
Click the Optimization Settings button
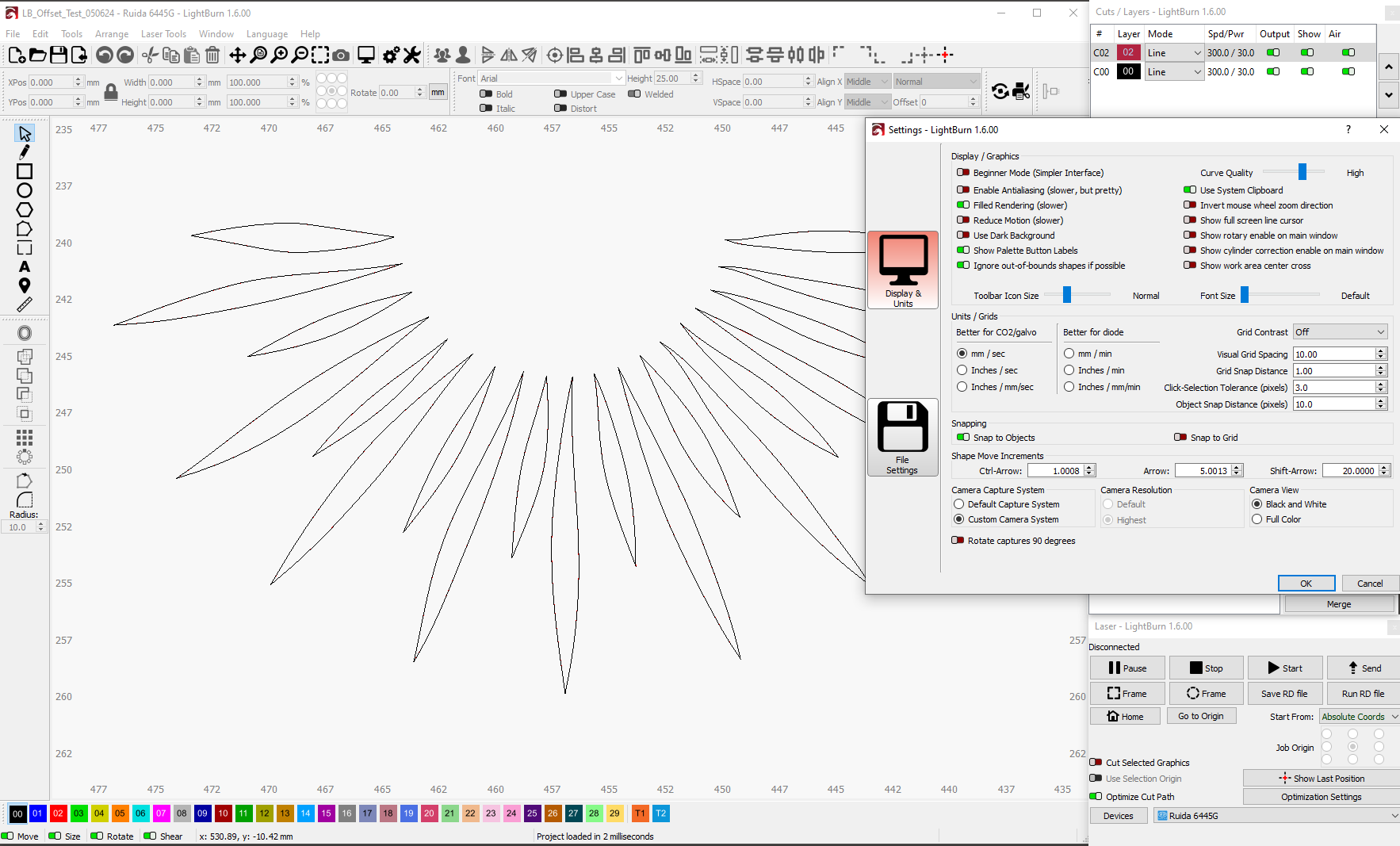pos(1321,797)
